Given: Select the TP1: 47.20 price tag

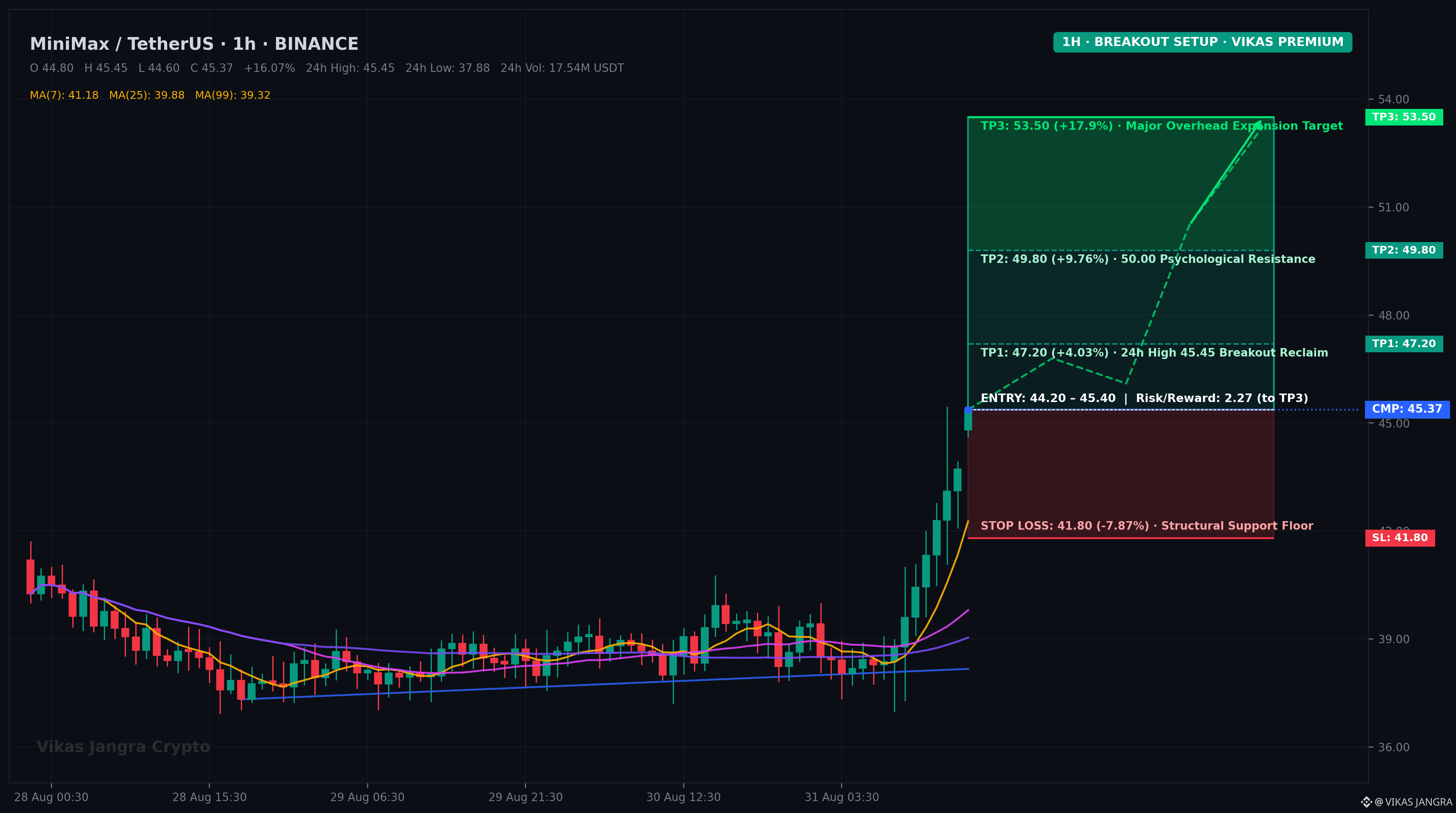Looking at the screenshot, I should pyautogui.click(x=1404, y=343).
